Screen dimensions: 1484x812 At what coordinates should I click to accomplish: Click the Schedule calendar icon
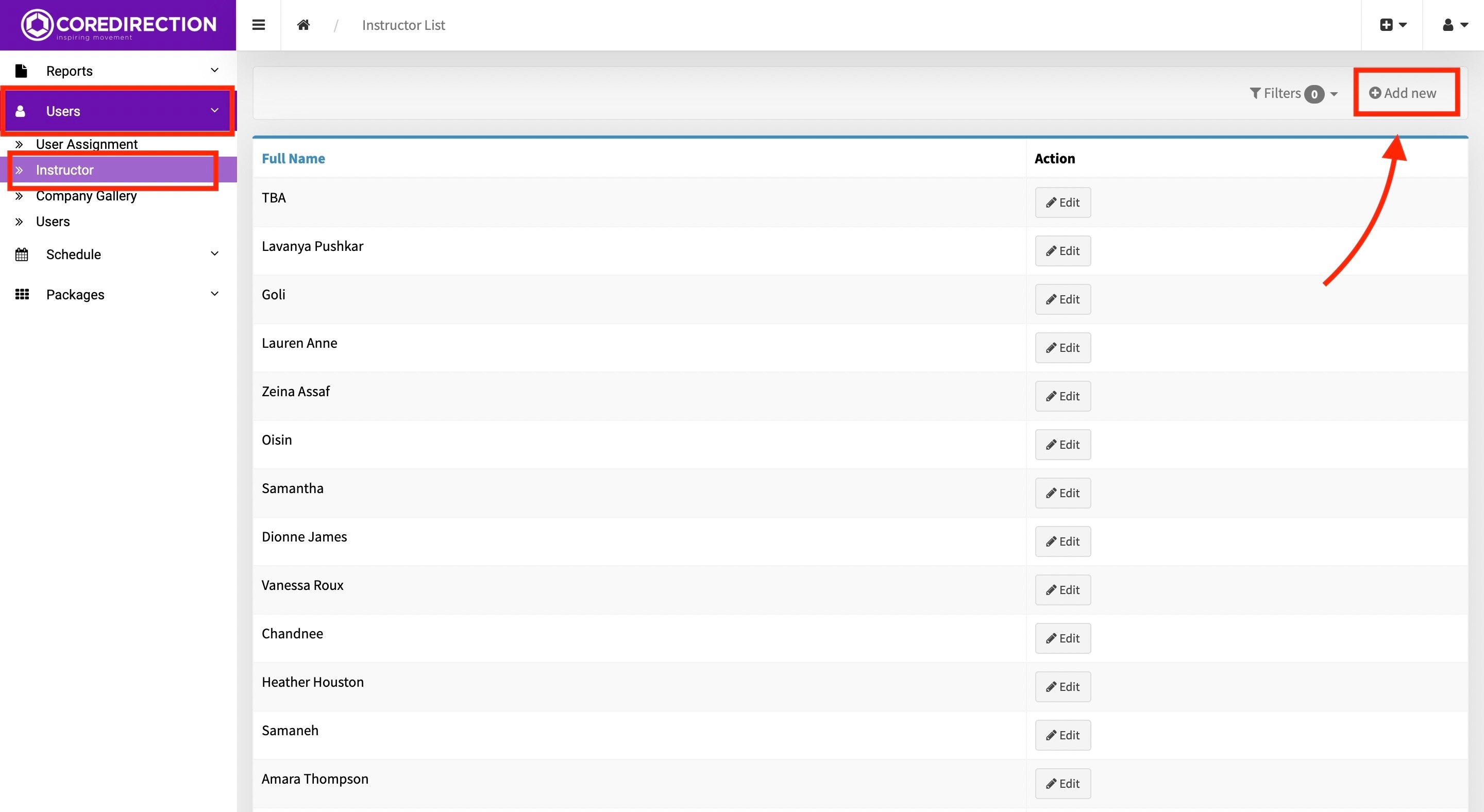tap(21, 254)
